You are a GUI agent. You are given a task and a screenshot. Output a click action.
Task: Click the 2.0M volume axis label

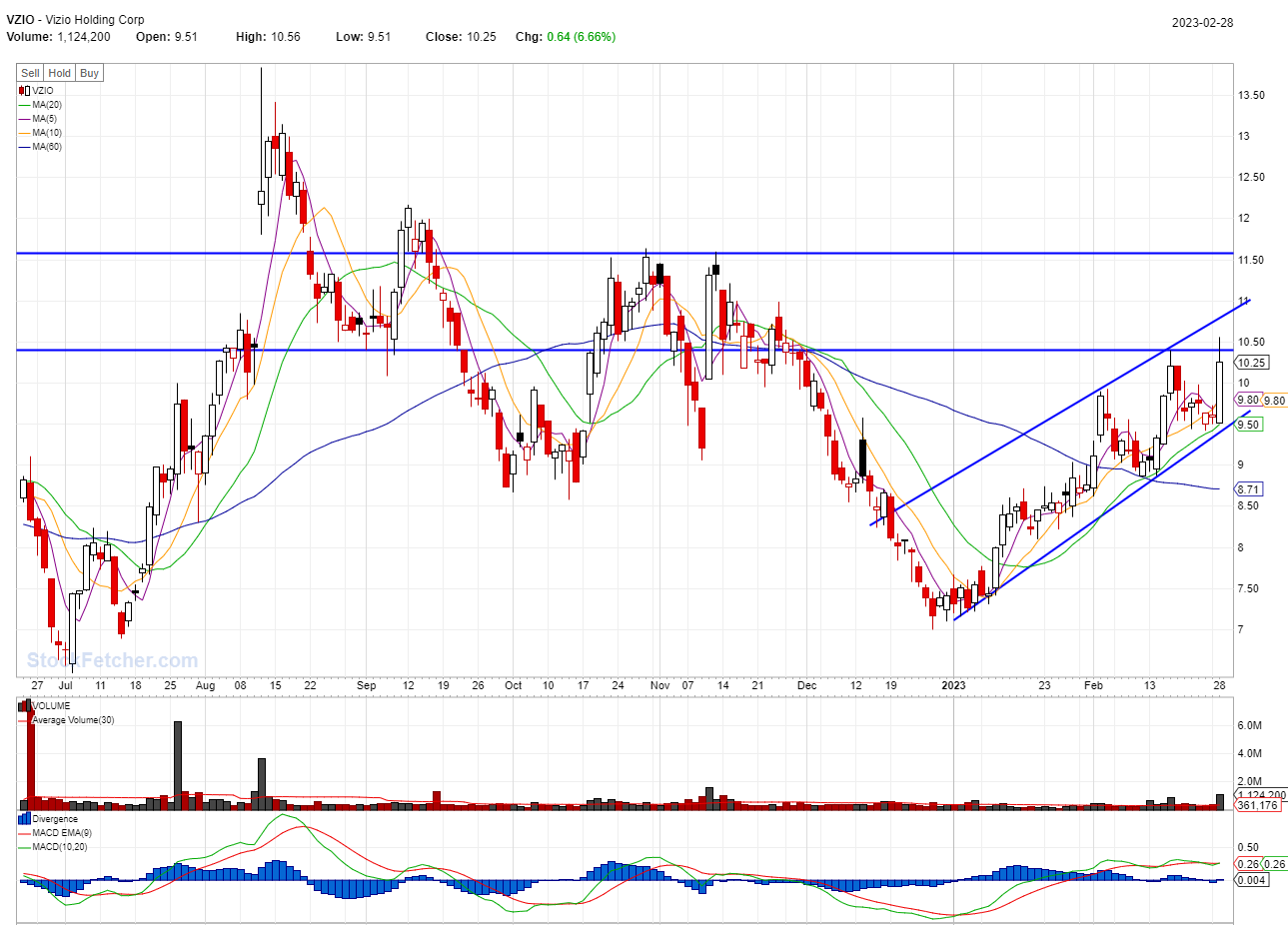click(1249, 781)
